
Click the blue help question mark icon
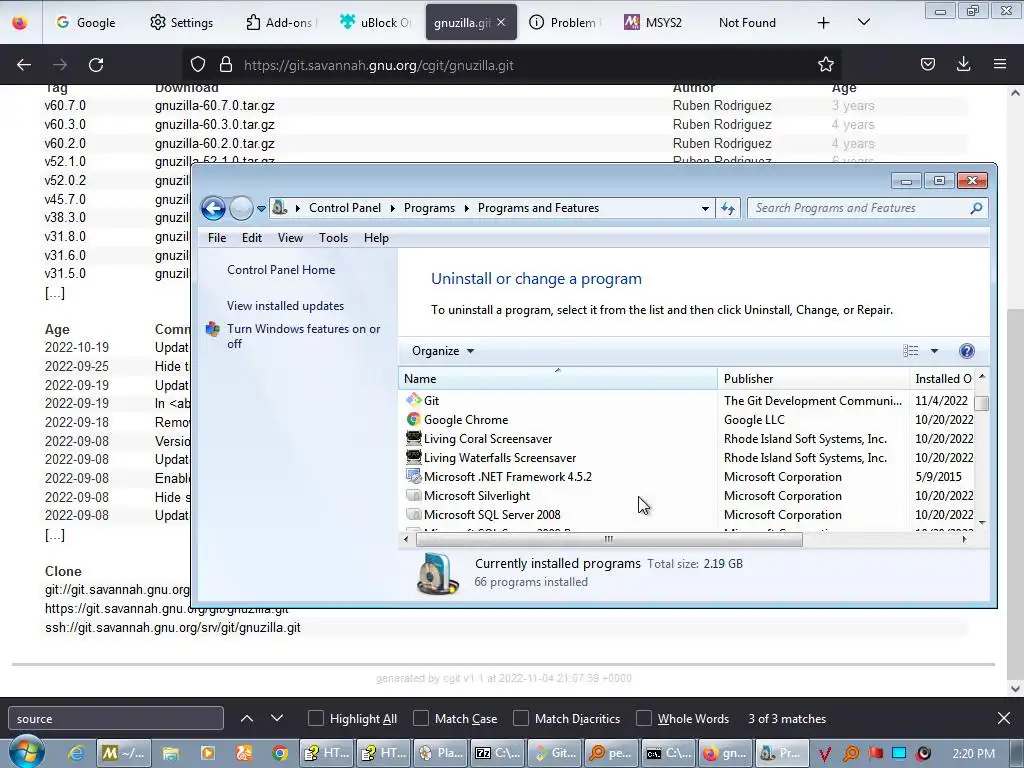tap(967, 351)
